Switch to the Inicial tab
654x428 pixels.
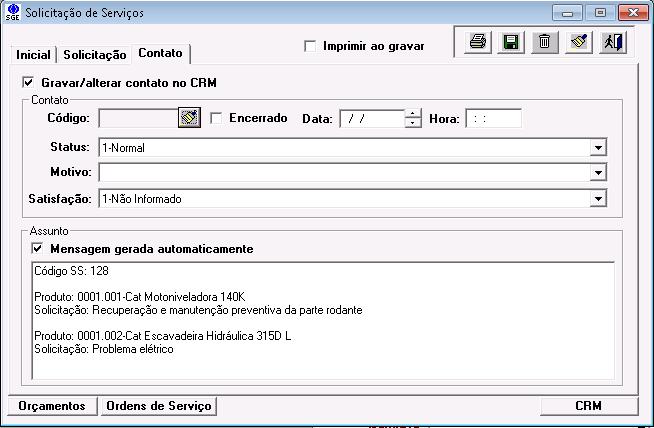(x=33, y=54)
